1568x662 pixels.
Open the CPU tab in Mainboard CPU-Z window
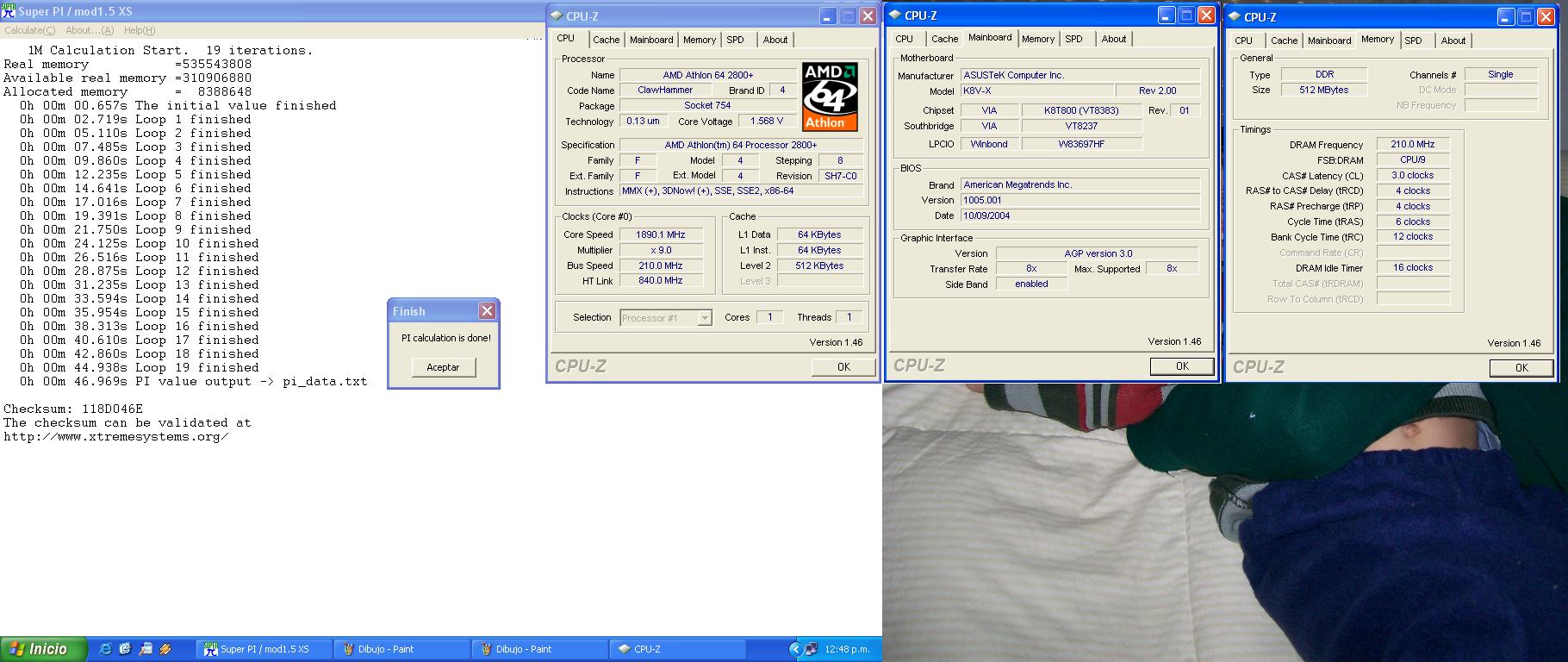(904, 39)
